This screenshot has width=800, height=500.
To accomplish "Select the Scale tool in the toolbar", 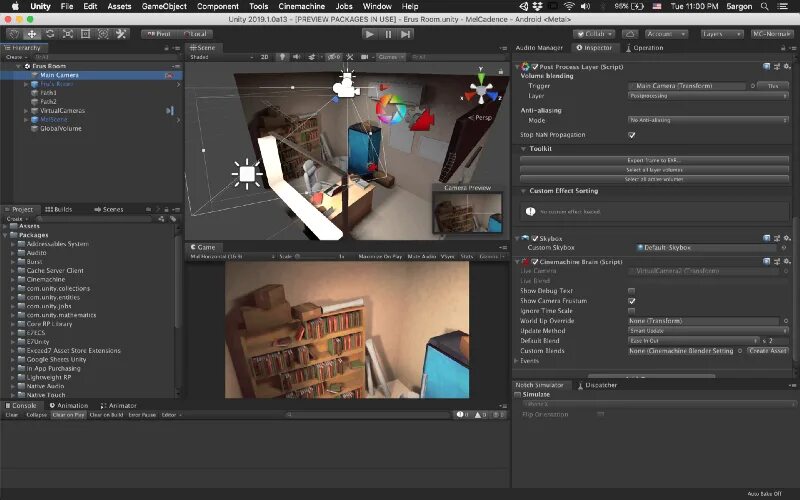I will tap(67, 34).
